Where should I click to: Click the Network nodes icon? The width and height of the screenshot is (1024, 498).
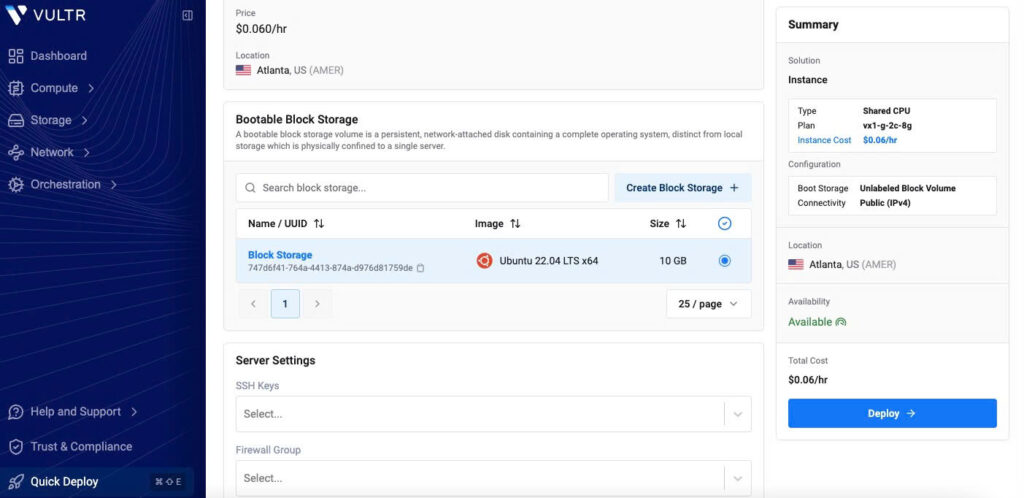pyautogui.click(x=16, y=152)
